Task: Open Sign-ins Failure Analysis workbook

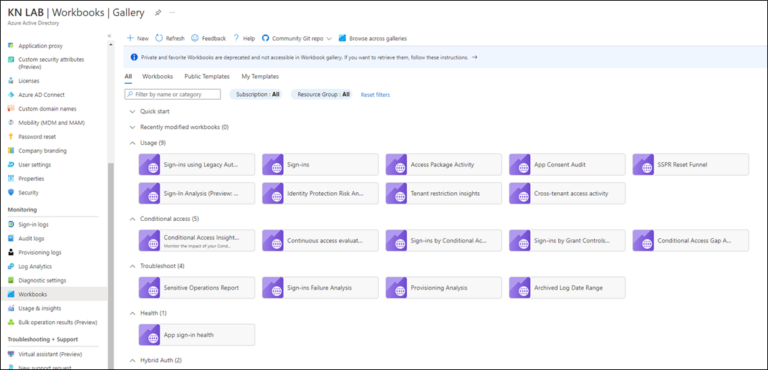Action: [x=320, y=288]
